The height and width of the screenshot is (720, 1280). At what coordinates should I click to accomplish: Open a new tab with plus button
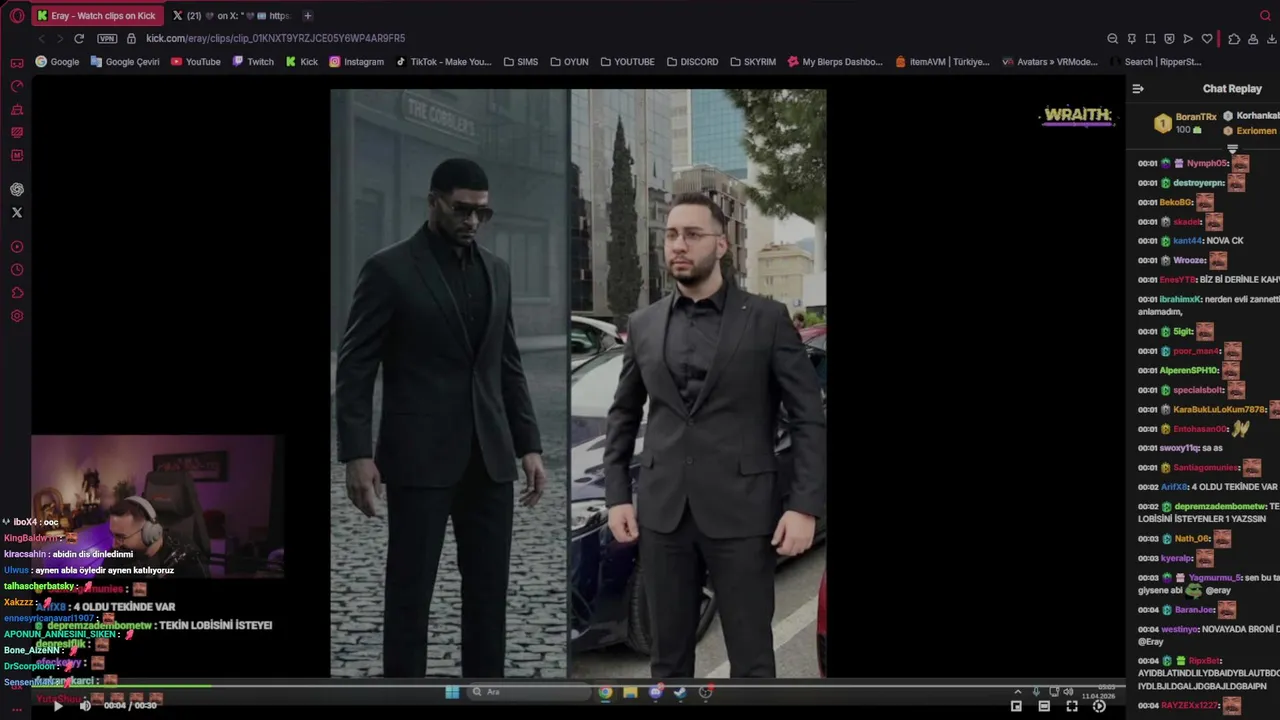(307, 16)
